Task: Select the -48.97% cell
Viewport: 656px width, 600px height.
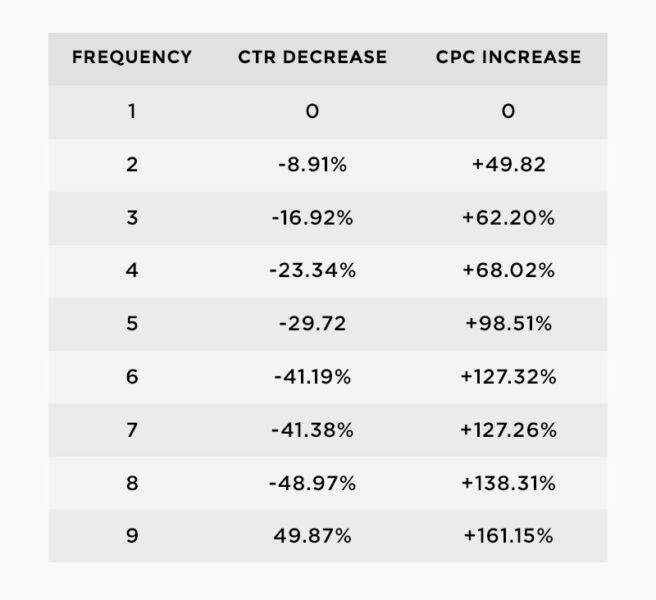Action: (x=312, y=483)
